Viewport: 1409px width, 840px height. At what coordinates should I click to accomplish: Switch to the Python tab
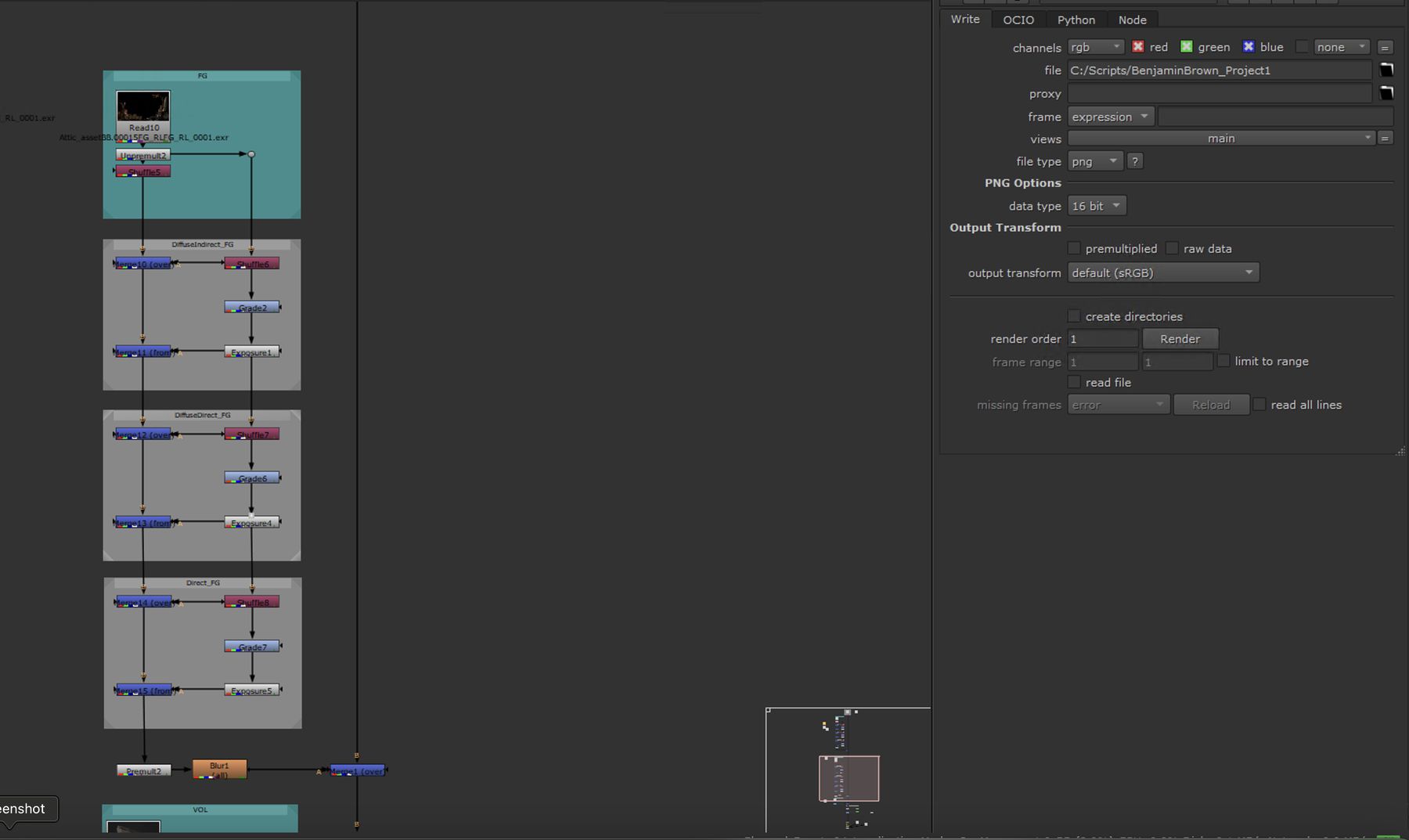[1076, 20]
